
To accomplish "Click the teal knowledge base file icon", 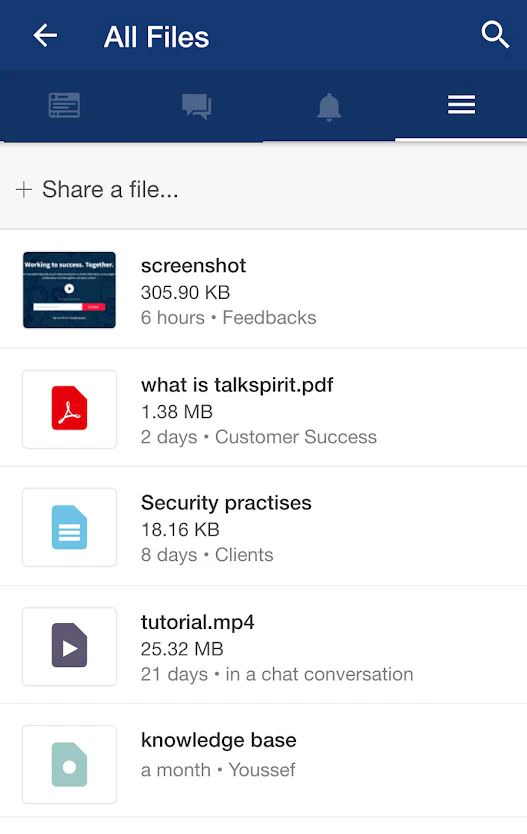I will pos(69,764).
